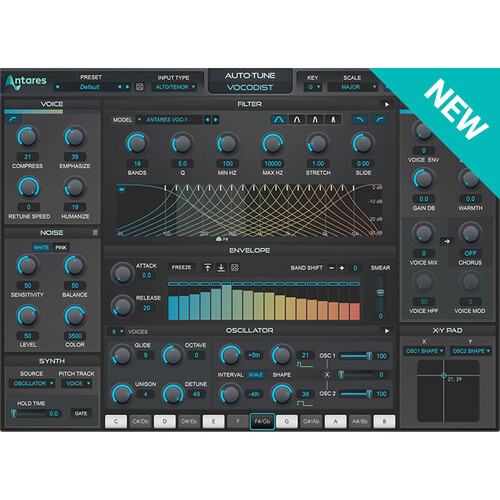Click the envelope raise-all-bands arrow icon

pyautogui.click(x=207, y=267)
